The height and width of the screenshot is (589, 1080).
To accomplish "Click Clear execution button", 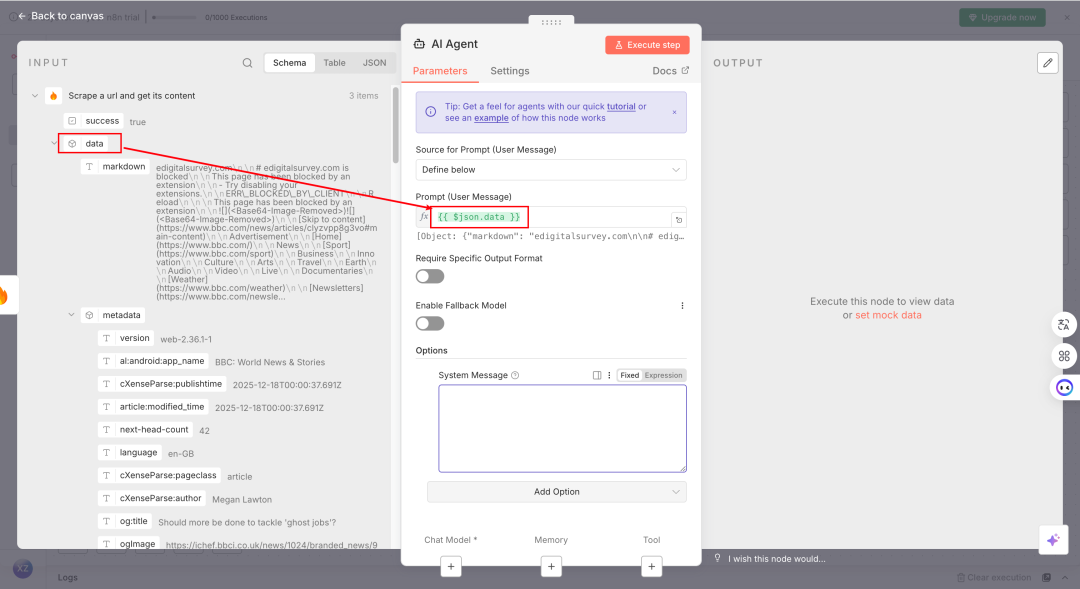I will (x=994, y=577).
